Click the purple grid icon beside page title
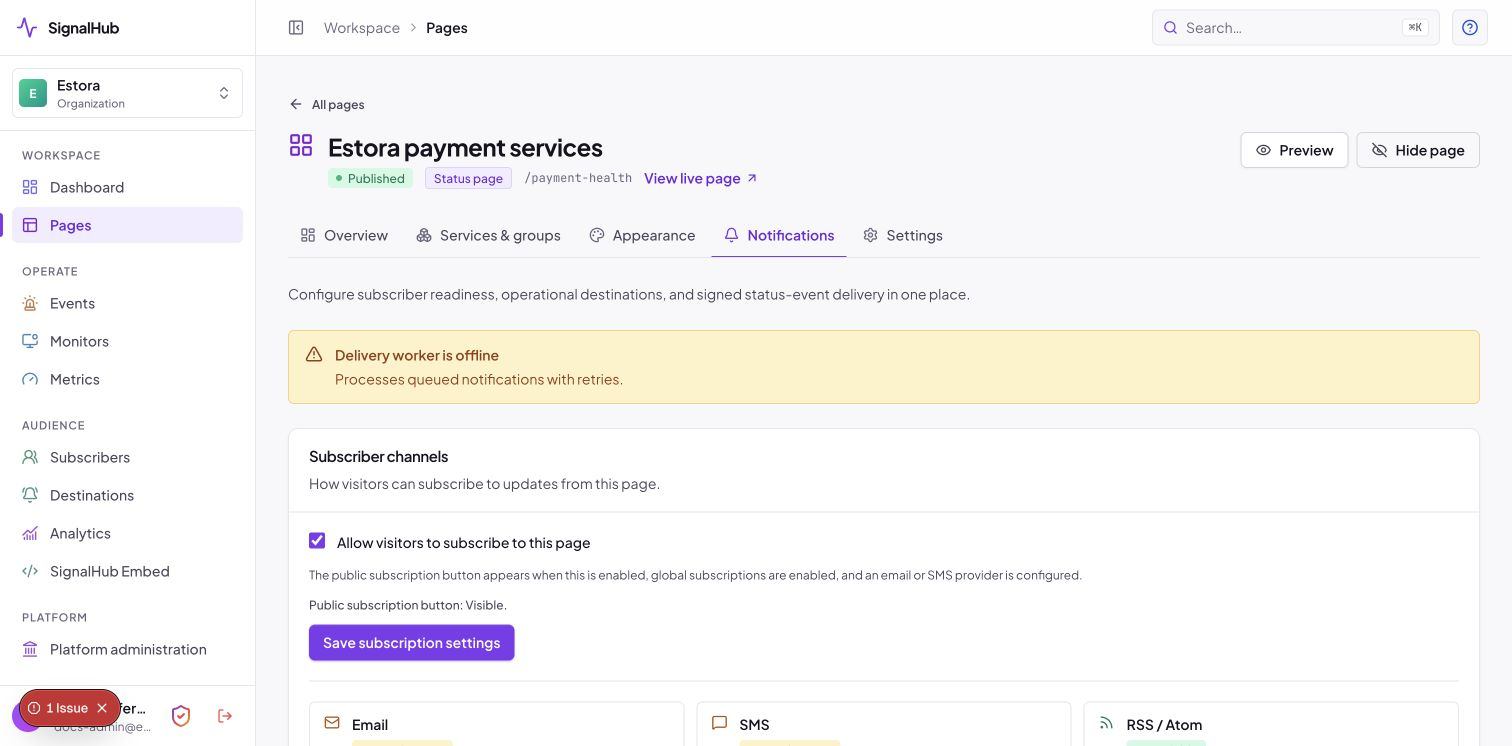The height and width of the screenshot is (746, 1512). [x=301, y=146]
